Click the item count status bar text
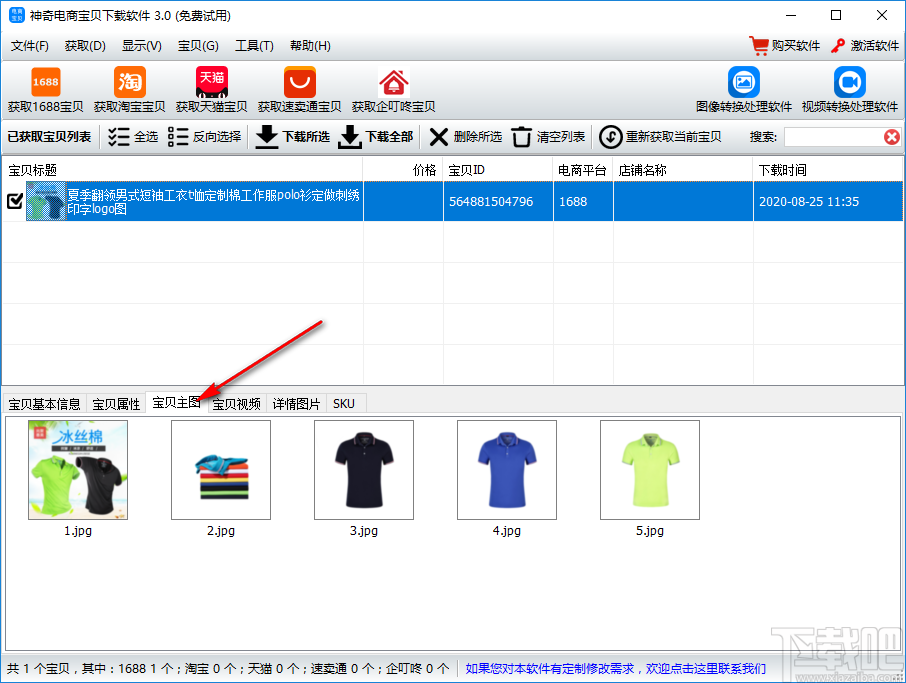906x683 pixels. [228, 669]
